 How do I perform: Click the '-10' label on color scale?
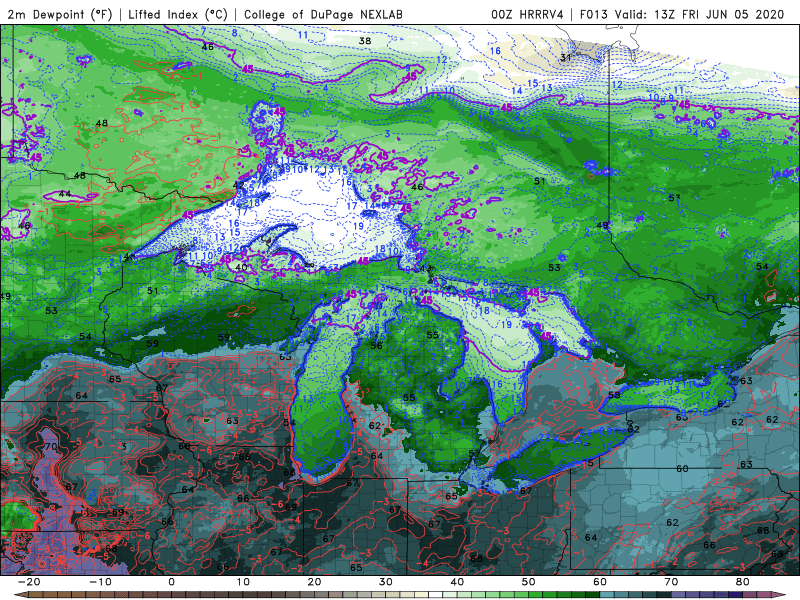pos(100,582)
